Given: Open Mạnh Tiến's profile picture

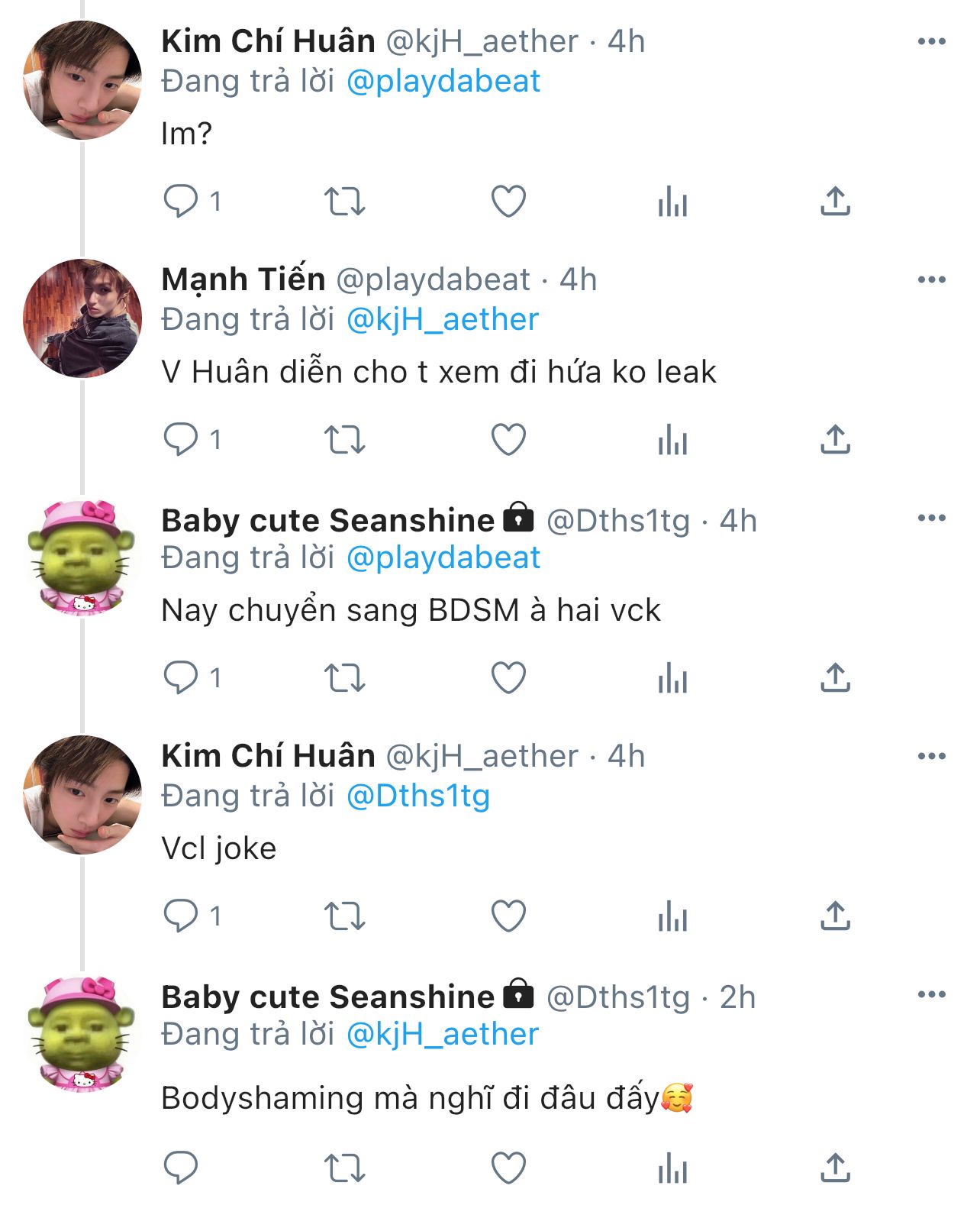Looking at the screenshot, I should click(82, 318).
